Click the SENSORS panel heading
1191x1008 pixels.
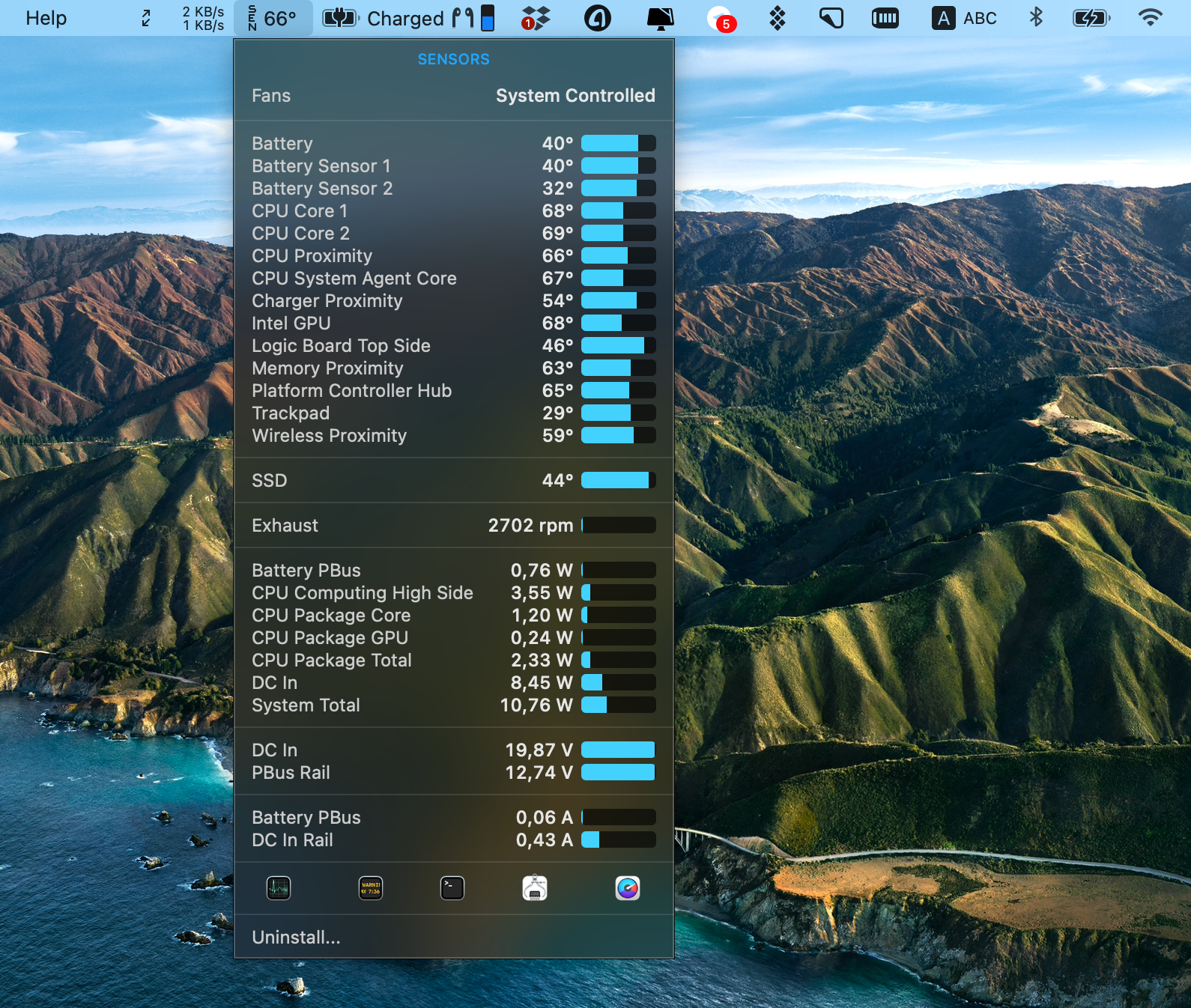454,59
